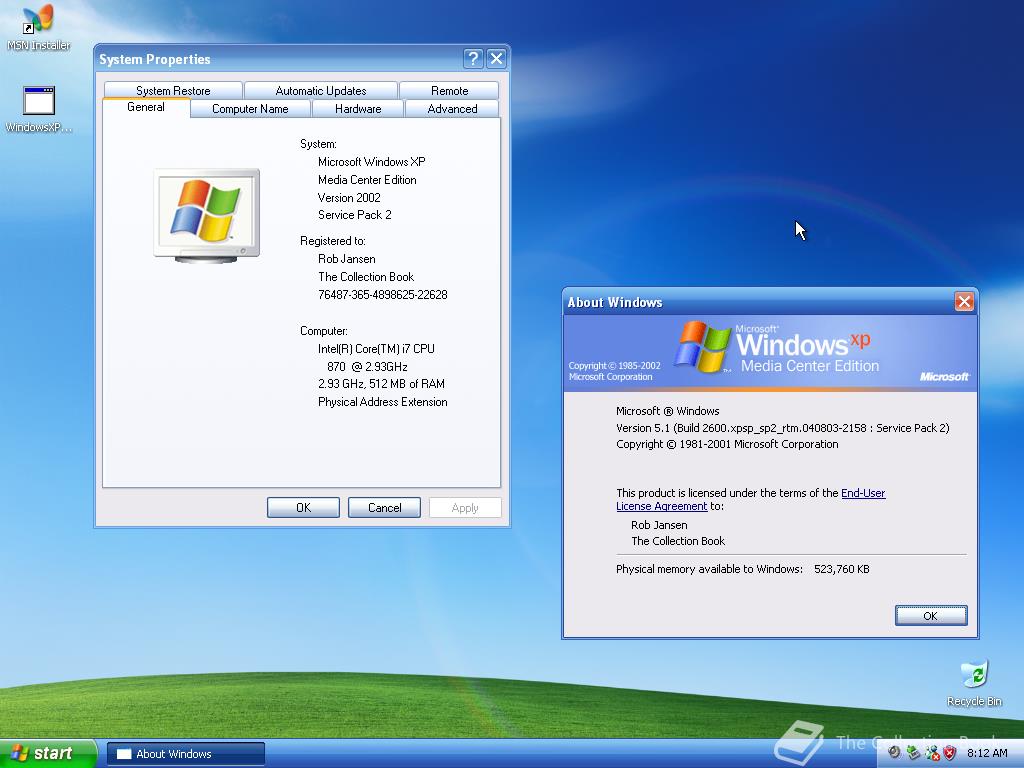Click OK in System Properties
The width and height of the screenshot is (1024, 768).
(x=303, y=507)
